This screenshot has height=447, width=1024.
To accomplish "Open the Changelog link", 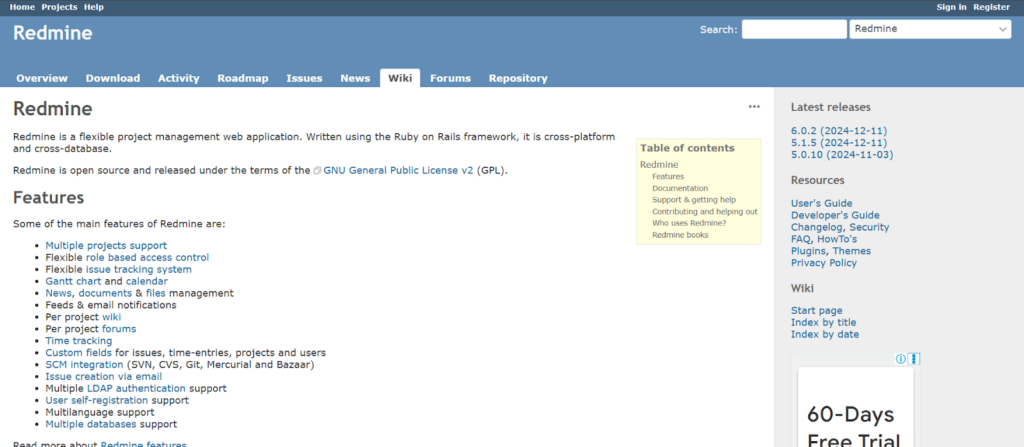I will coord(818,227).
